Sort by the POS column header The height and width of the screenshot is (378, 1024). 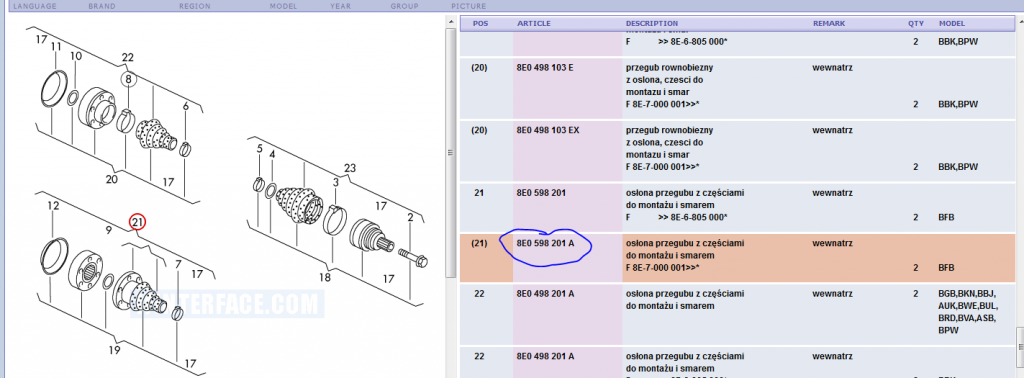(x=480, y=24)
